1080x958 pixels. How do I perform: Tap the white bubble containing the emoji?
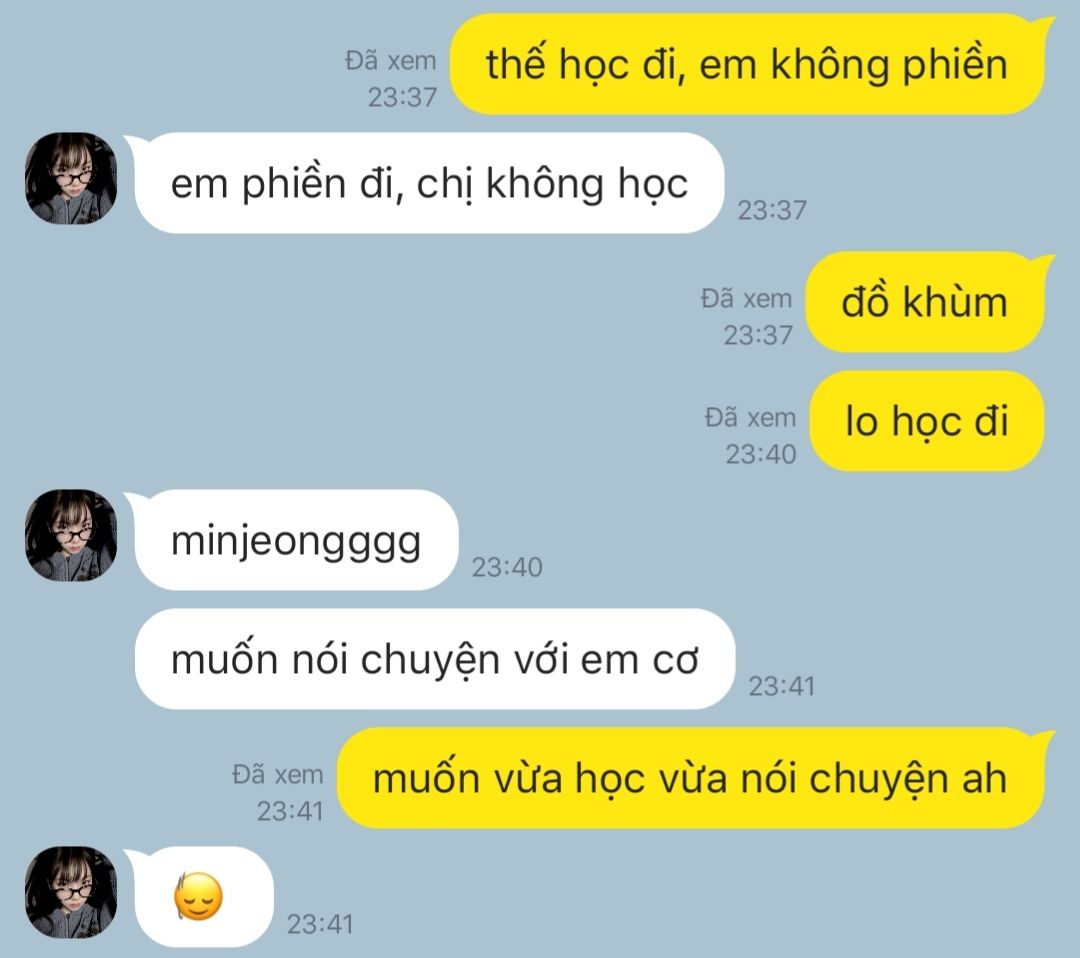(200, 897)
